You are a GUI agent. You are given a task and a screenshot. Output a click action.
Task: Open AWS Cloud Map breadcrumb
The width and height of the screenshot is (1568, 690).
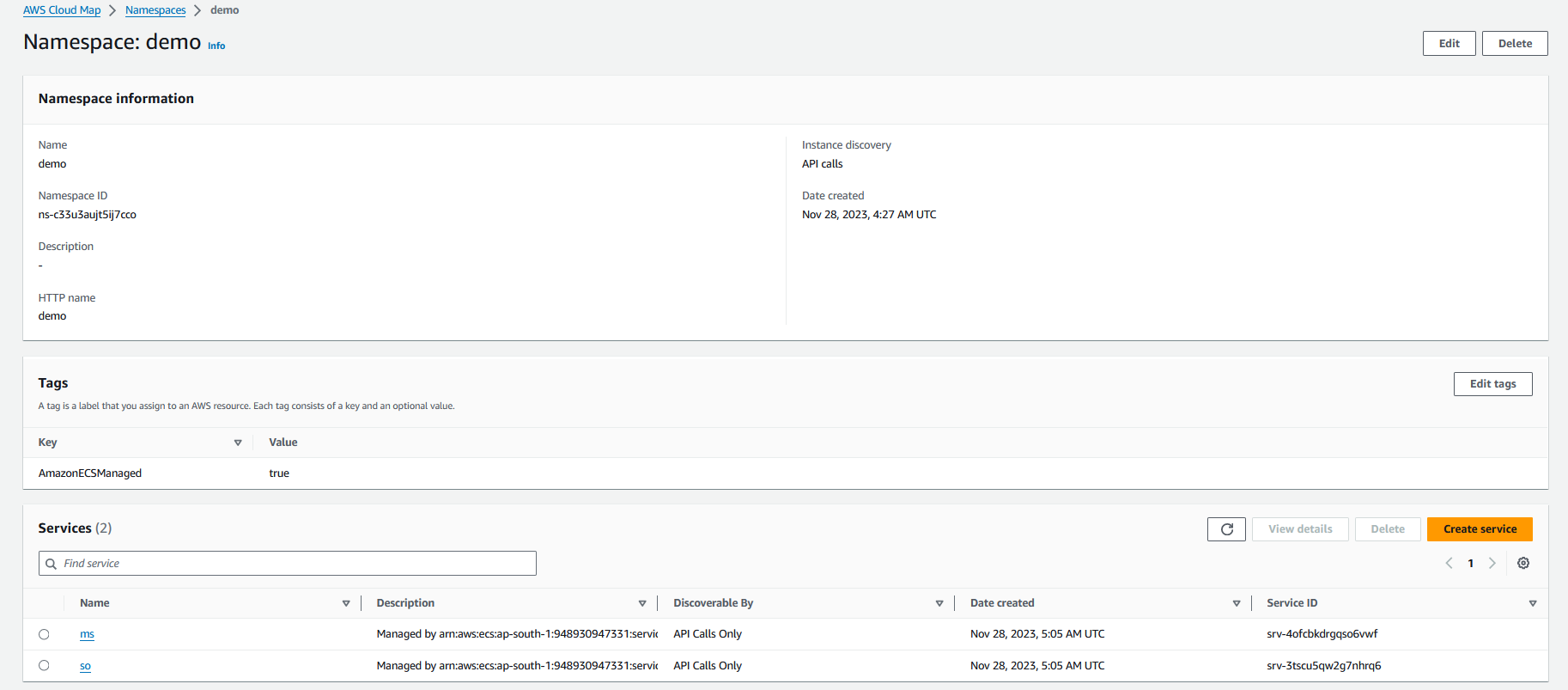pyautogui.click(x=62, y=10)
